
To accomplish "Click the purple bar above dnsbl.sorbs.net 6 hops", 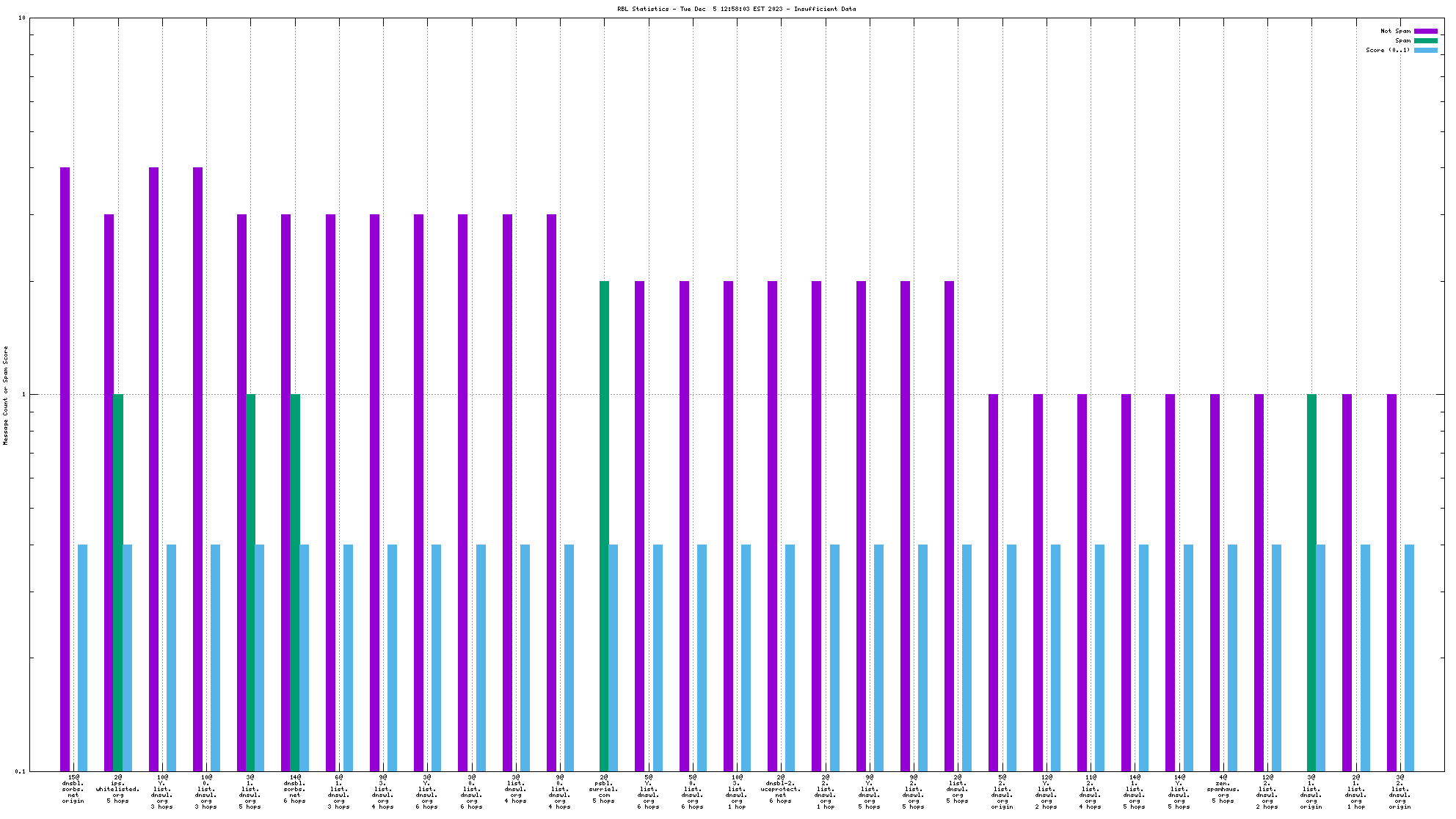I will (286, 492).
